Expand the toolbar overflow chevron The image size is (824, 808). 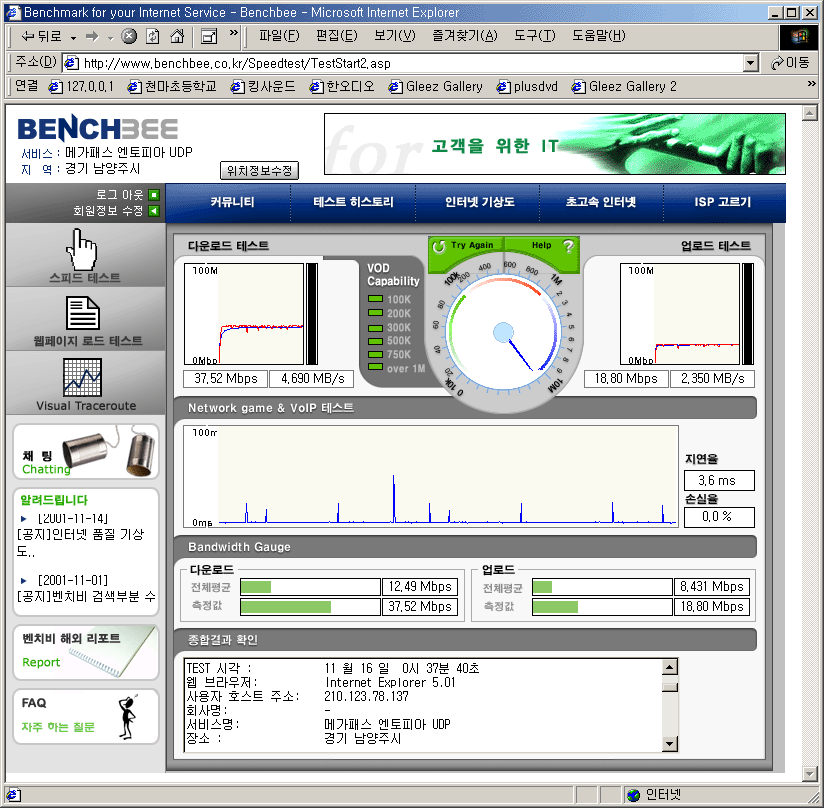pyautogui.click(x=233, y=34)
